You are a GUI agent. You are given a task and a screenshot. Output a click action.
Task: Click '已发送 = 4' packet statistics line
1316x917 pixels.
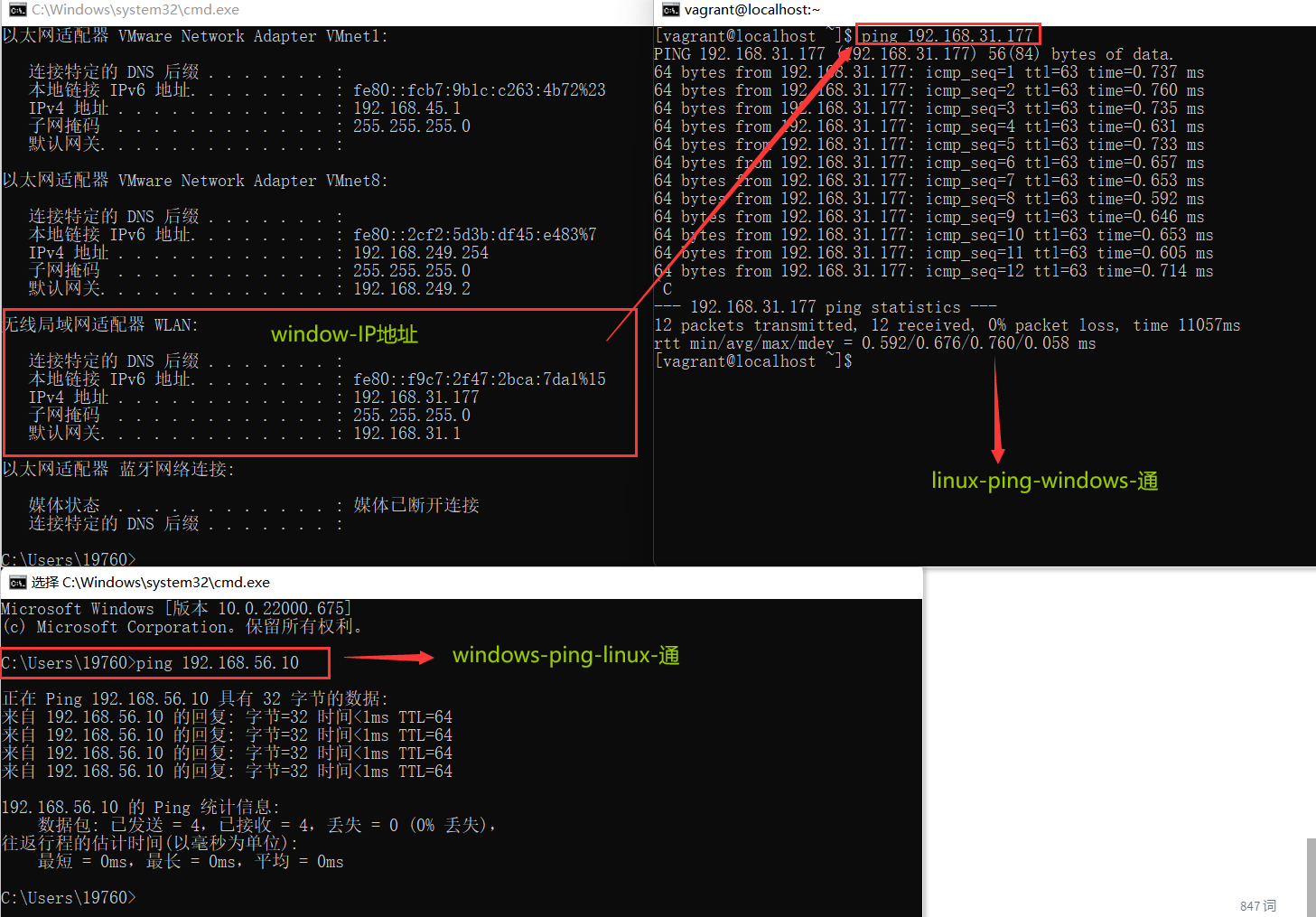click(267, 826)
